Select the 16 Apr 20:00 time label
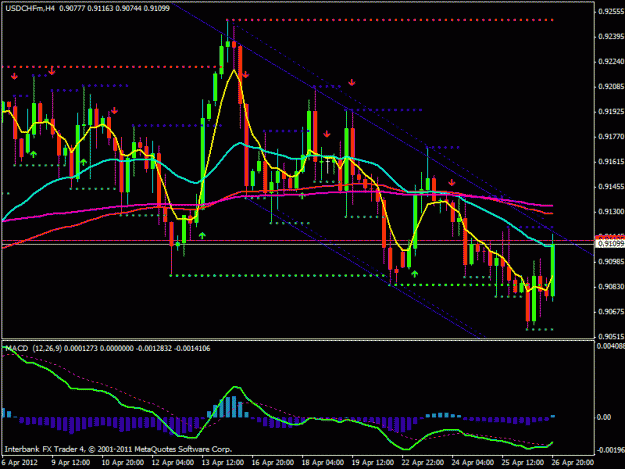This screenshot has width=625, height=469. pos(273,463)
